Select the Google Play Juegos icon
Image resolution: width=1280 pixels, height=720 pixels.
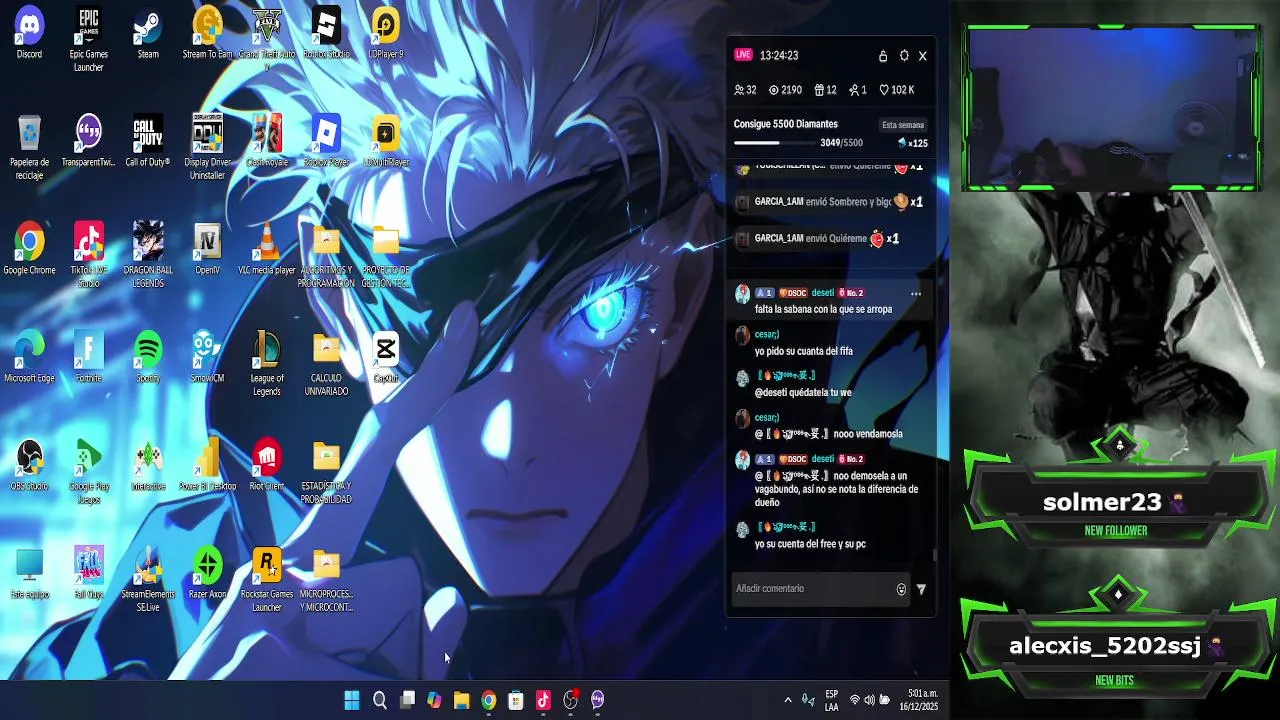point(88,472)
